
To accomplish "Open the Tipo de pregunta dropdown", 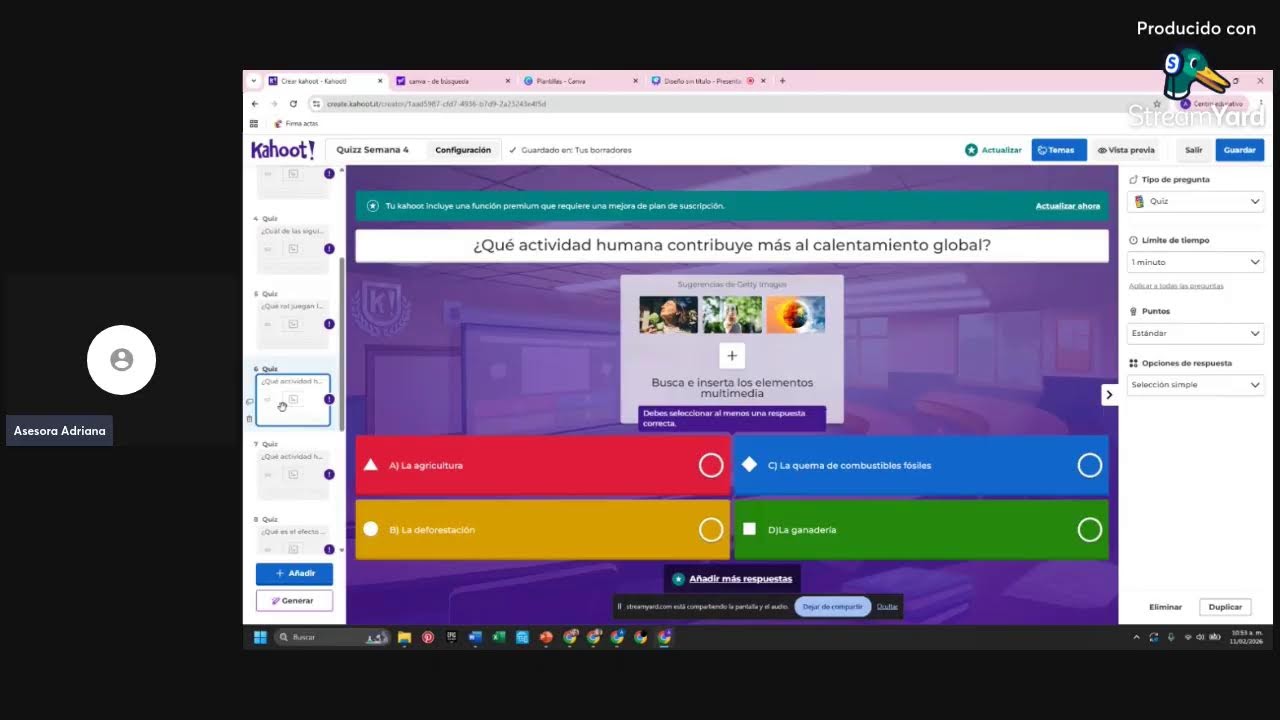I will [x=1195, y=201].
